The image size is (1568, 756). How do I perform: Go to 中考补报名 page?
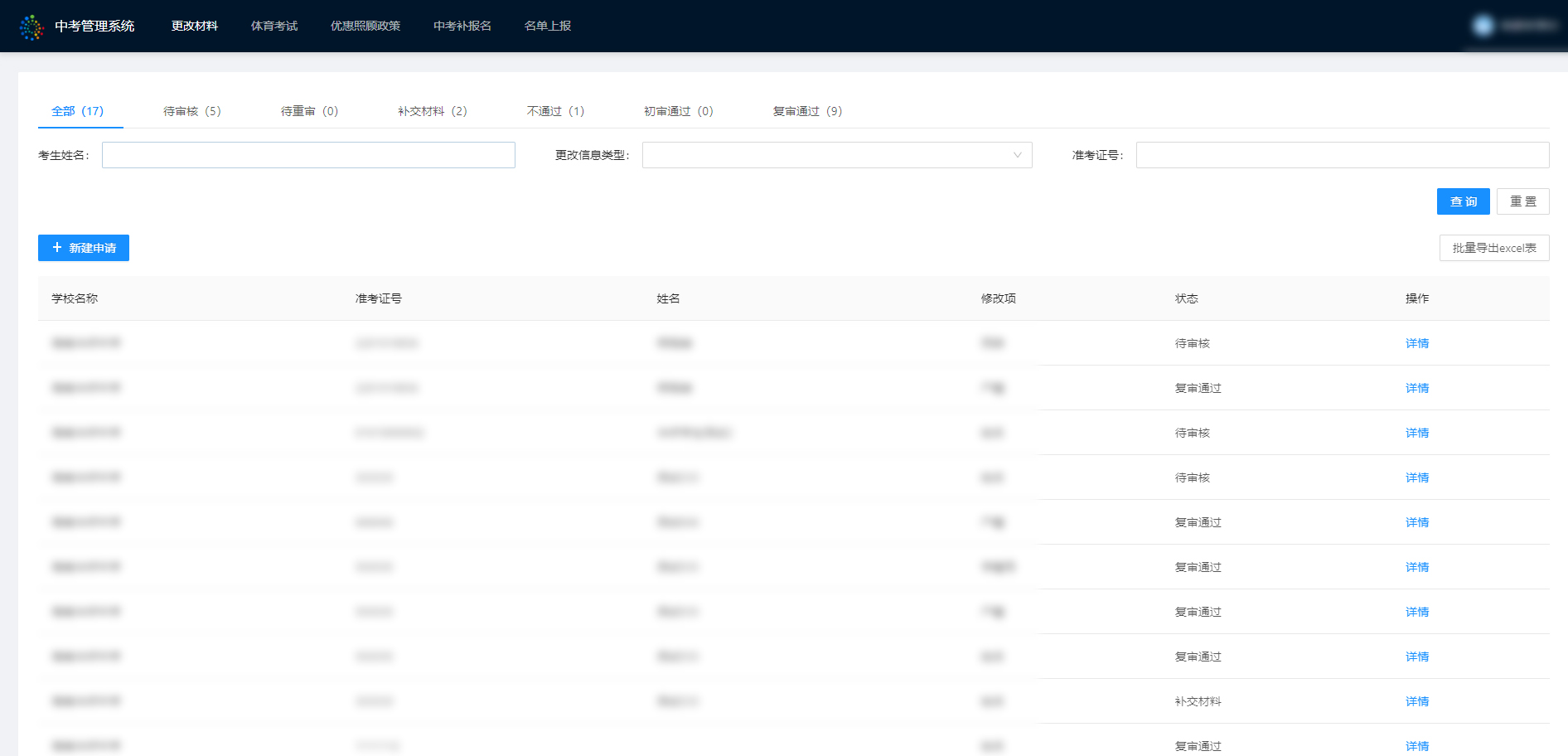(462, 27)
